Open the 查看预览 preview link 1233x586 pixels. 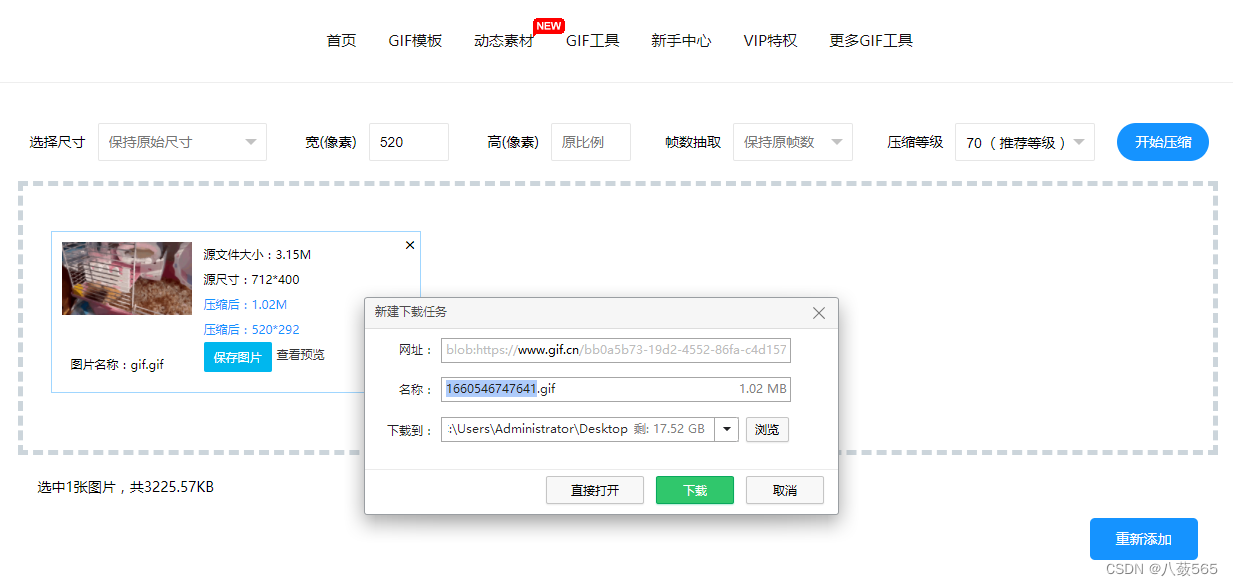pos(301,355)
